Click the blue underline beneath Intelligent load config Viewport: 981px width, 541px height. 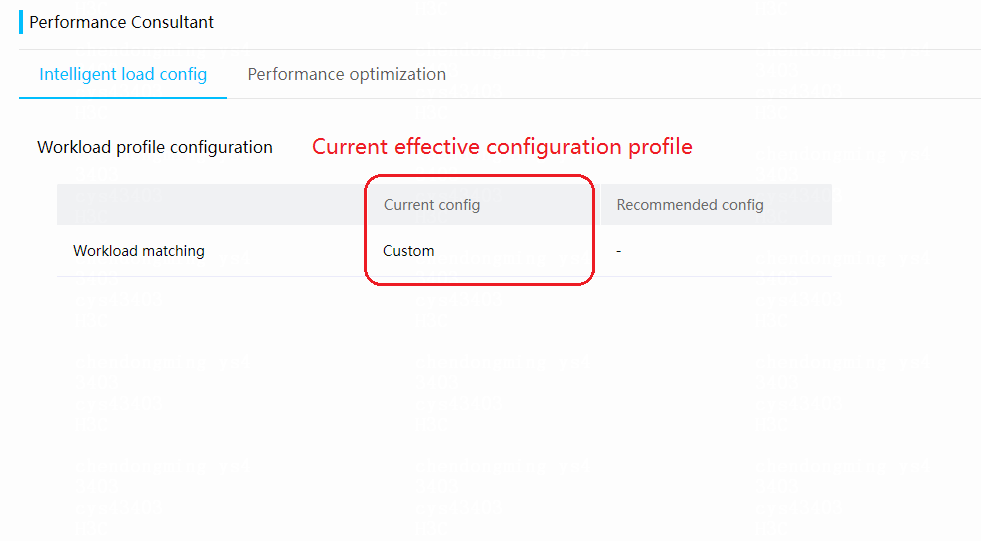[x=123, y=98]
